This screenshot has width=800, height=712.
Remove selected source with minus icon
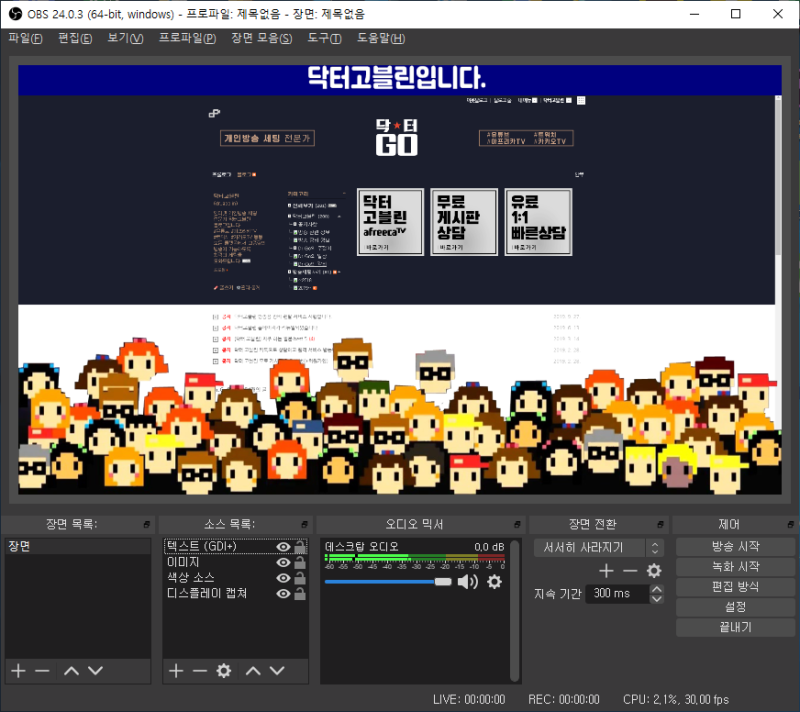[x=200, y=671]
